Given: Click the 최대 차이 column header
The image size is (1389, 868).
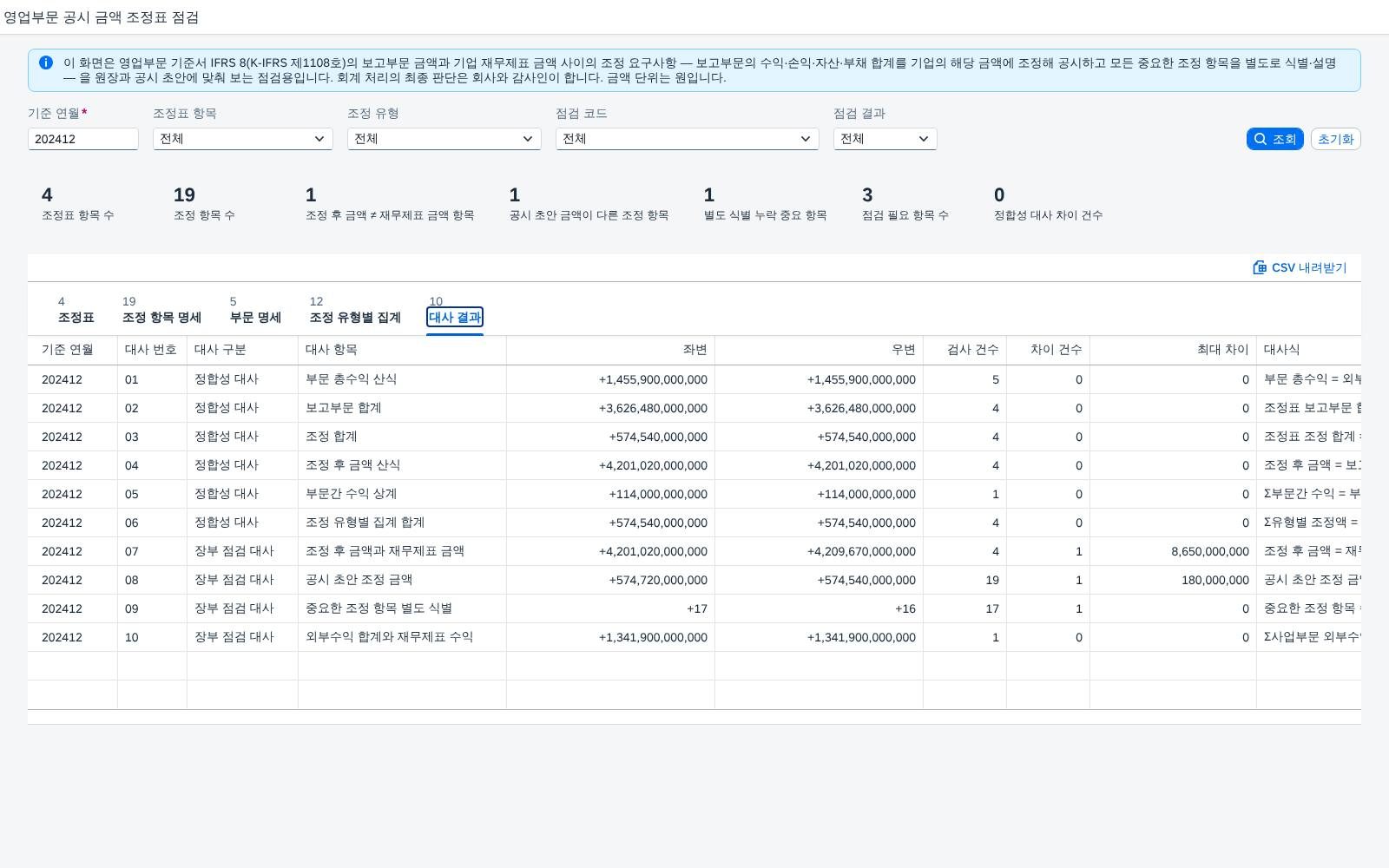Looking at the screenshot, I should point(1173,350).
